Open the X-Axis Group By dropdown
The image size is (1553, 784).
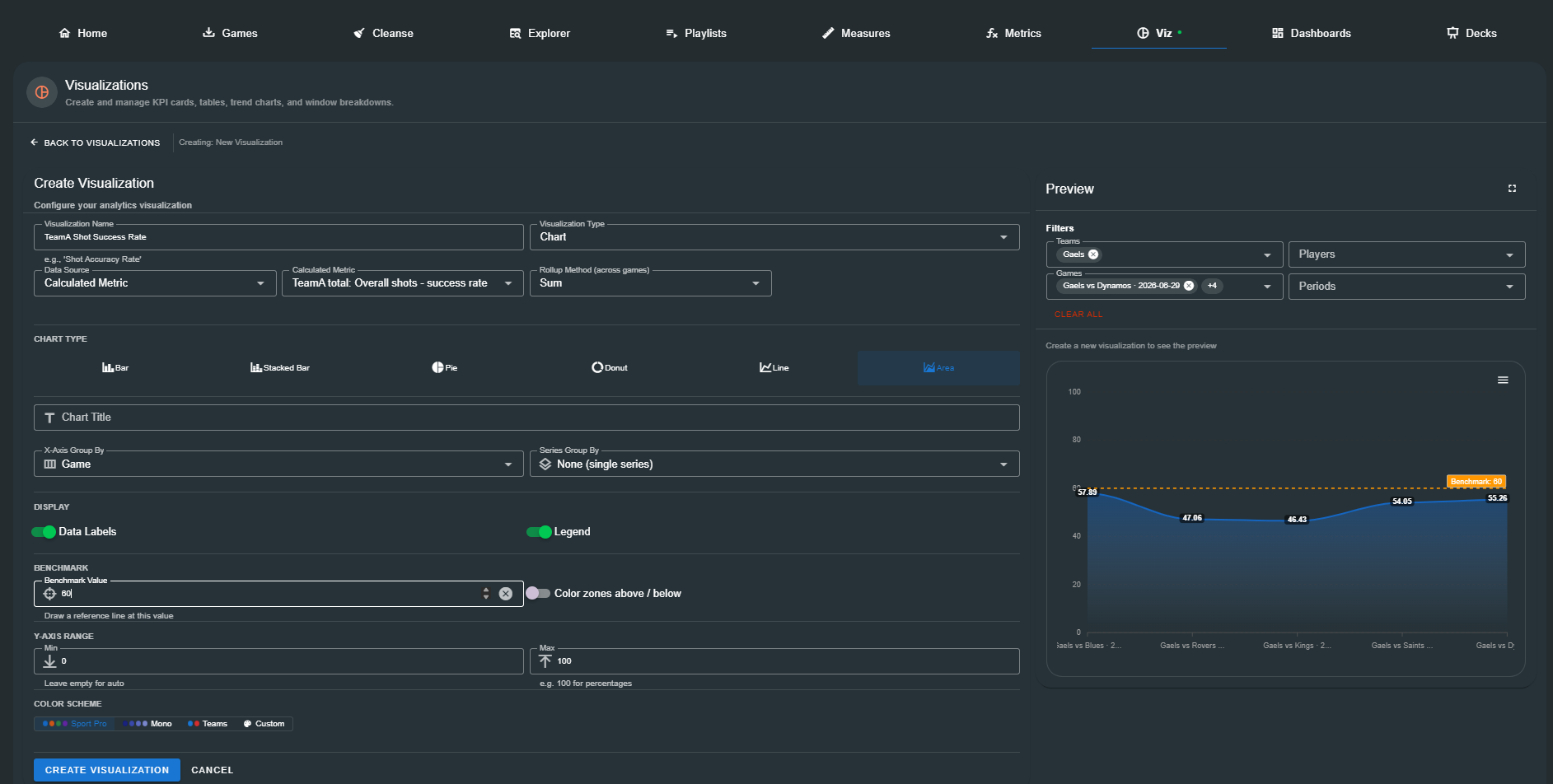click(x=278, y=464)
